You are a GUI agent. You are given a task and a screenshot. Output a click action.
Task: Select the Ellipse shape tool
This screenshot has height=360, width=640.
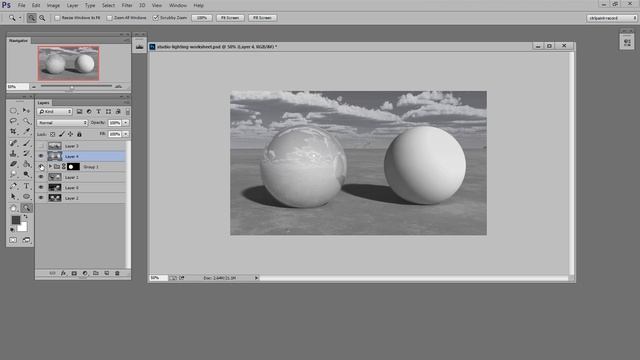click(27, 197)
